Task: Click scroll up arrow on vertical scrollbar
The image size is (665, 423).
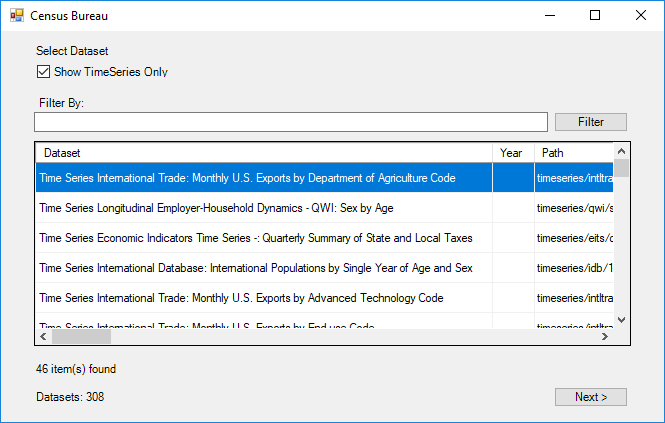Action: coord(621,153)
